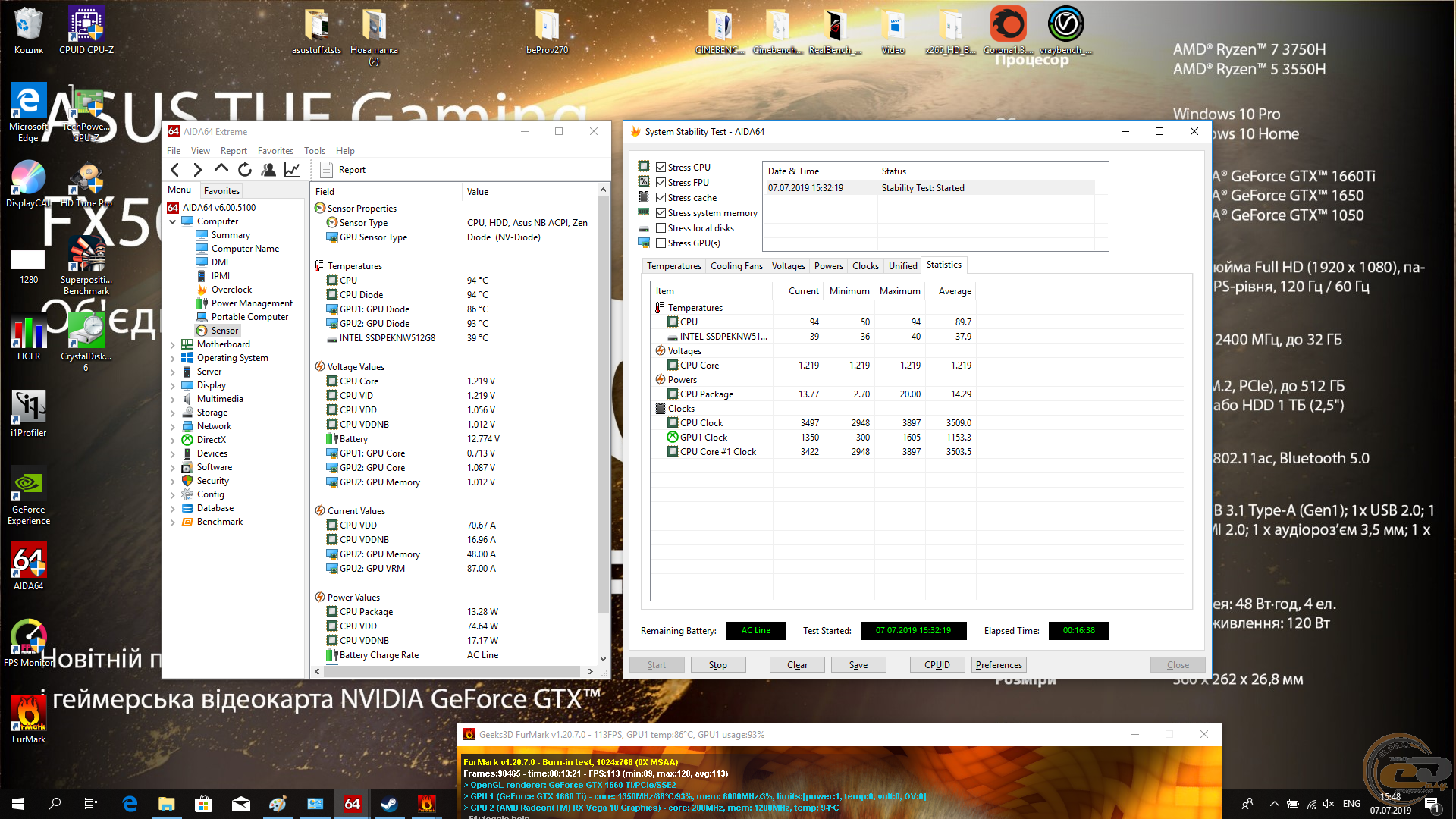Click the AIDA64 Refresh icon

tap(245, 170)
